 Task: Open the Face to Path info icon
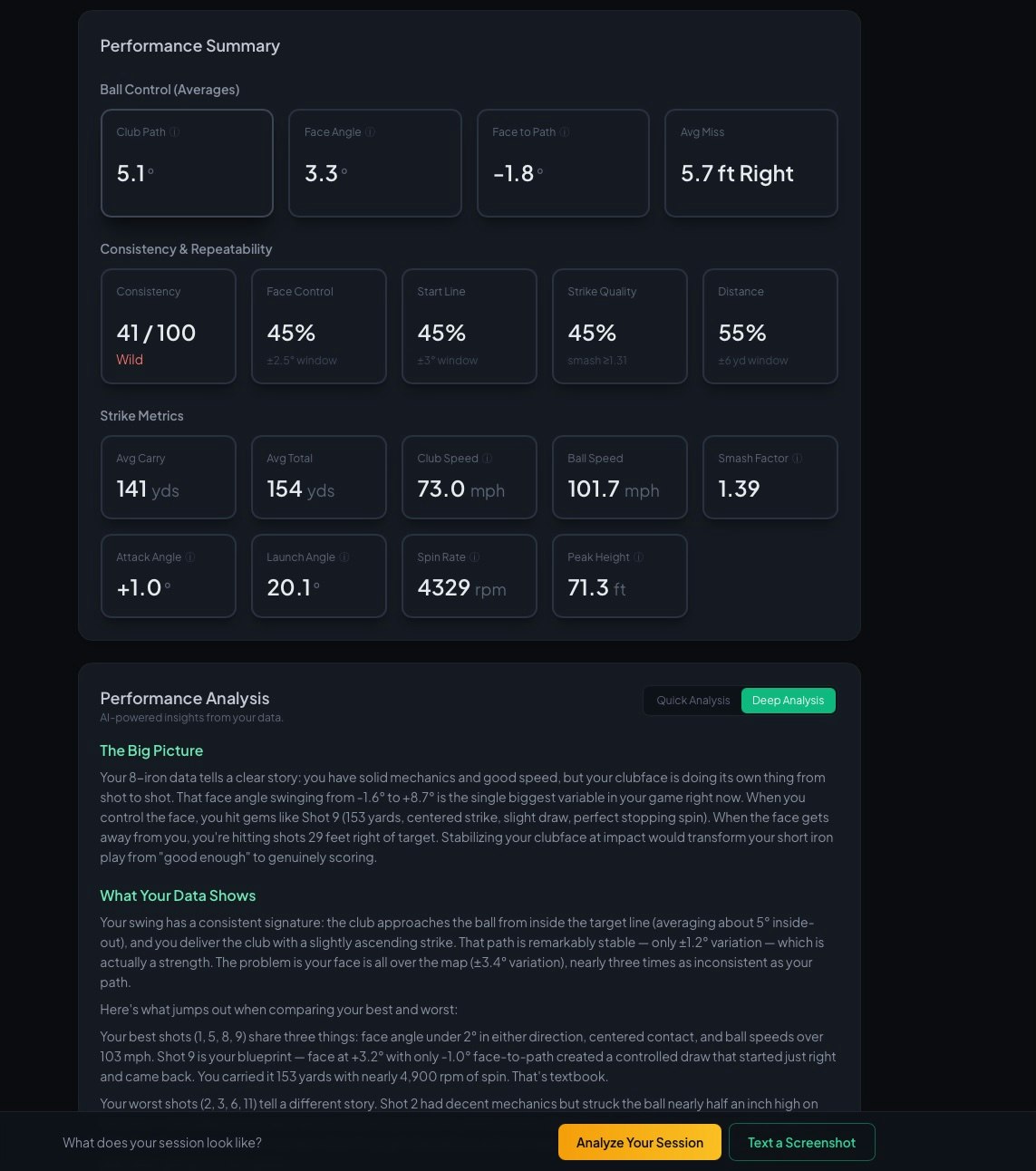(565, 132)
